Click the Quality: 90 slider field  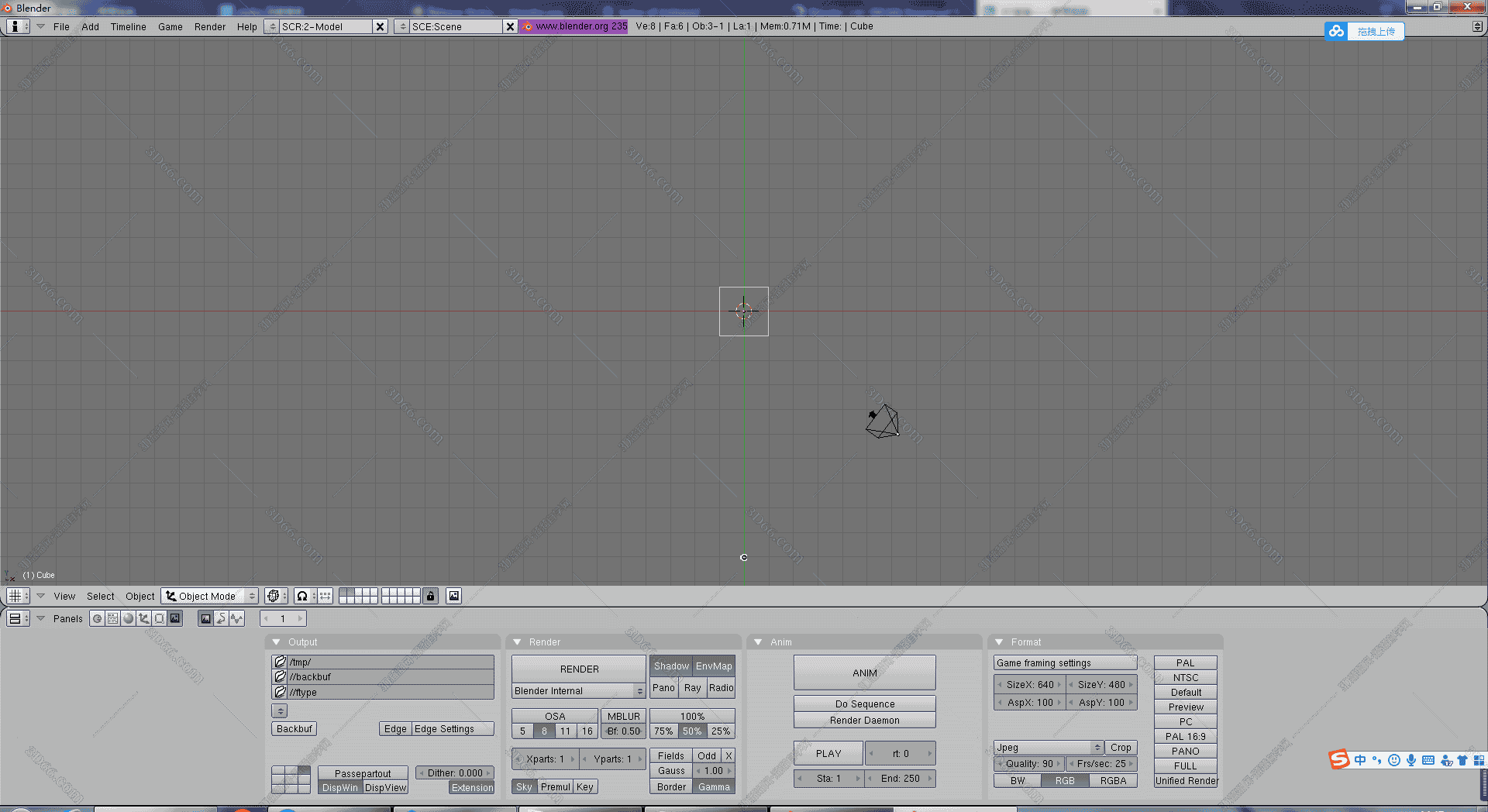[1028, 764]
